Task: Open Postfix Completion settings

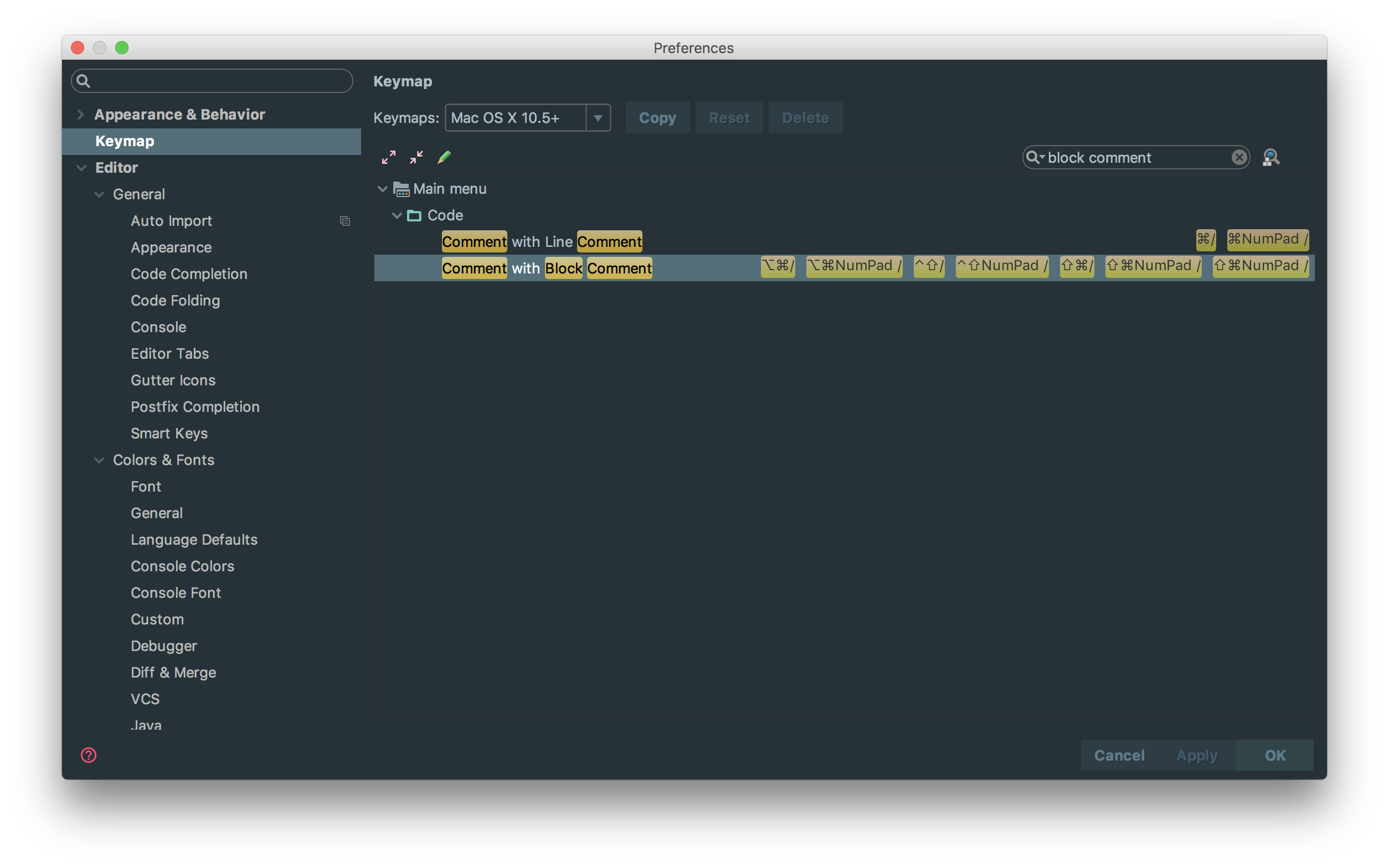Action: click(x=196, y=406)
